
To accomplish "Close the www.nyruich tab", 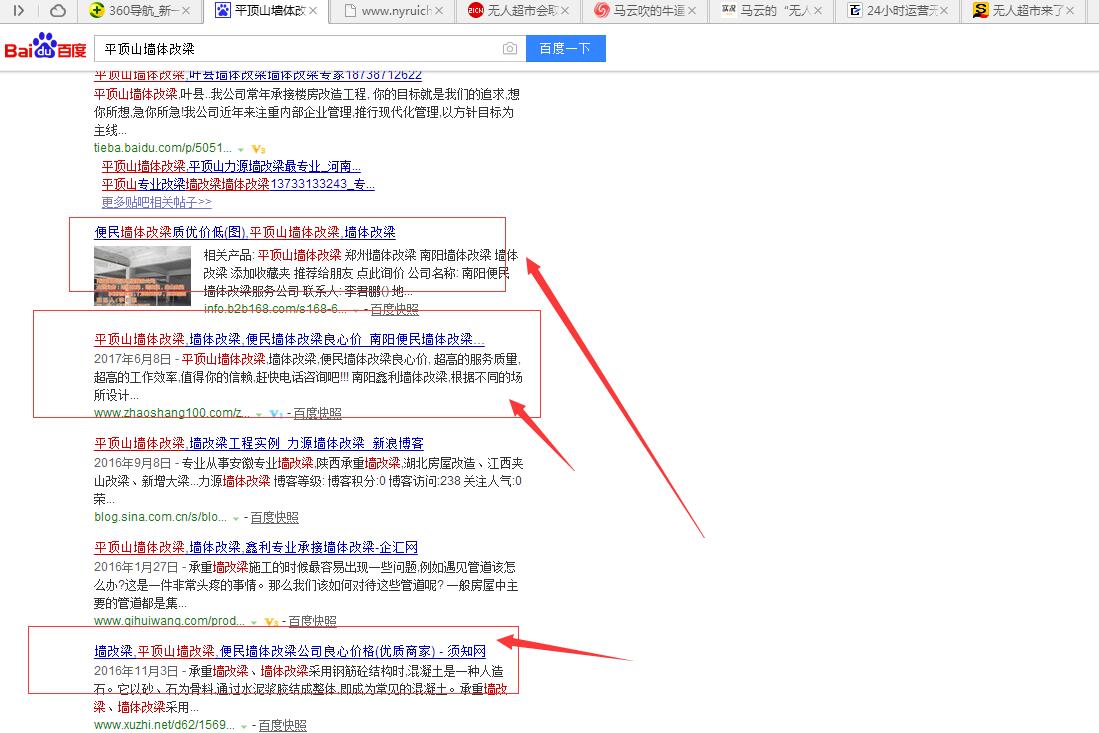I will coord(442,11).
